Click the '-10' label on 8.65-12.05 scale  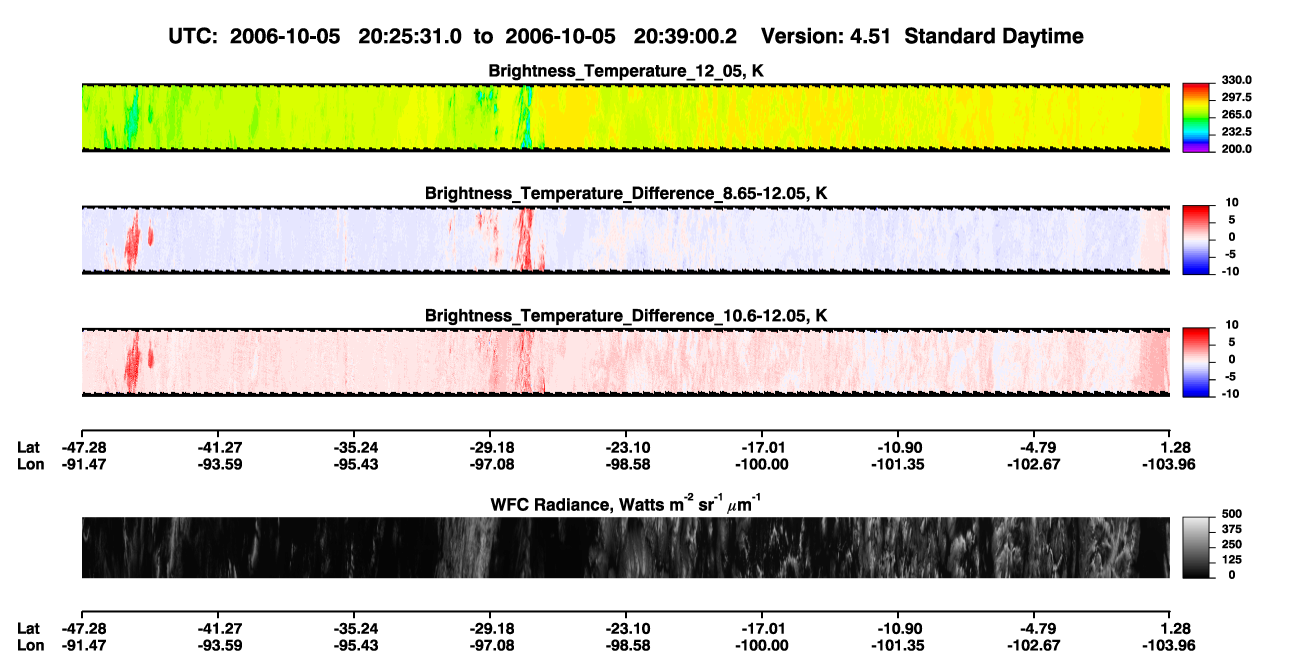[1229, 272]
